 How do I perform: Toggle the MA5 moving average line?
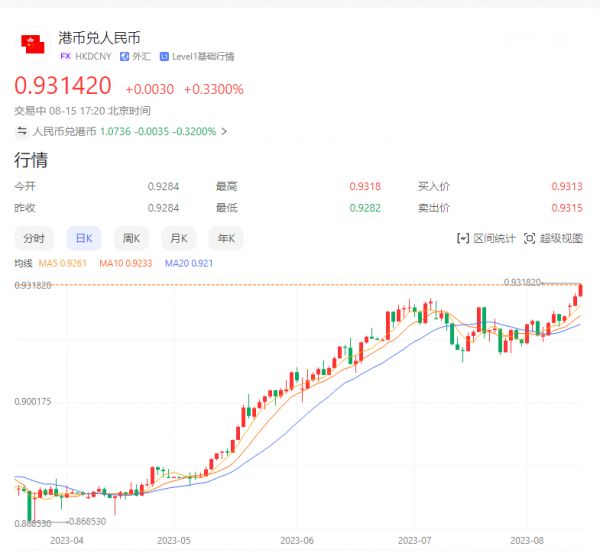coord(62,263)
